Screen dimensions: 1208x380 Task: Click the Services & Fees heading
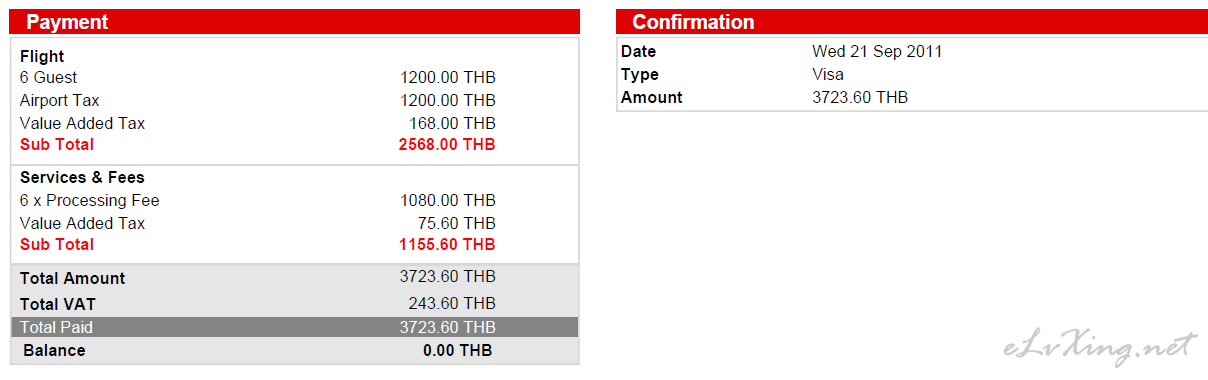pyautogui.click(x=82, y=177)
